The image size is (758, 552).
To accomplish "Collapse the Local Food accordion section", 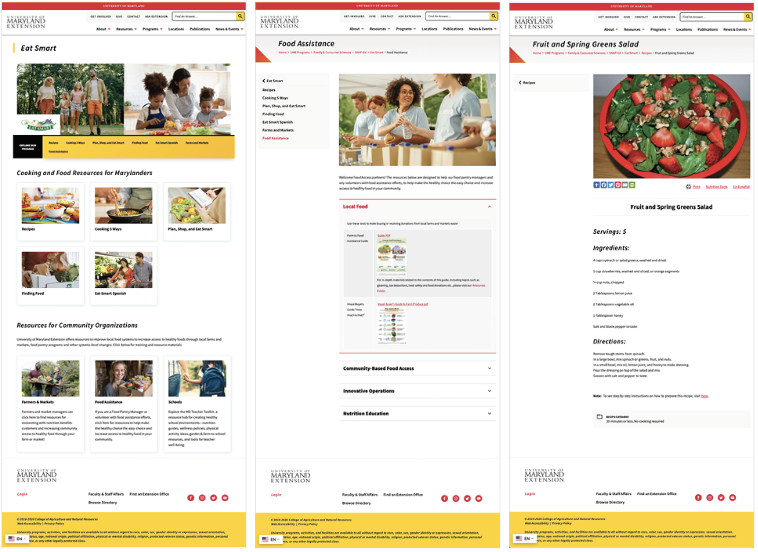I will coord(418,207).
